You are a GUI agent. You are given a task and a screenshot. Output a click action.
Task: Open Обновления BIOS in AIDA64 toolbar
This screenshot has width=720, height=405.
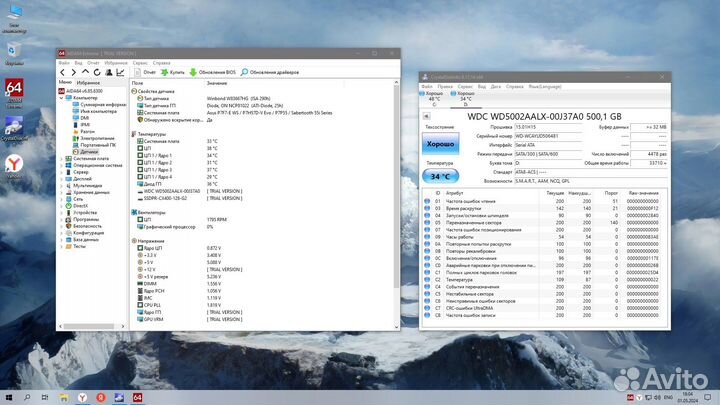tap(213, 72)
